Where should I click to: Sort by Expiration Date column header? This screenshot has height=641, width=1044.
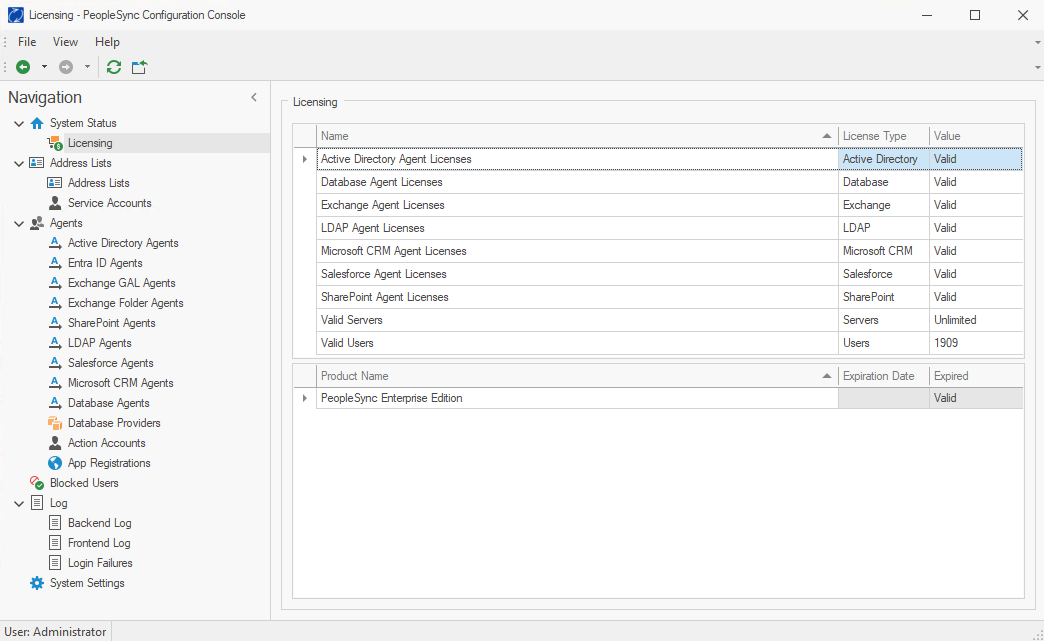click(884, 376)
